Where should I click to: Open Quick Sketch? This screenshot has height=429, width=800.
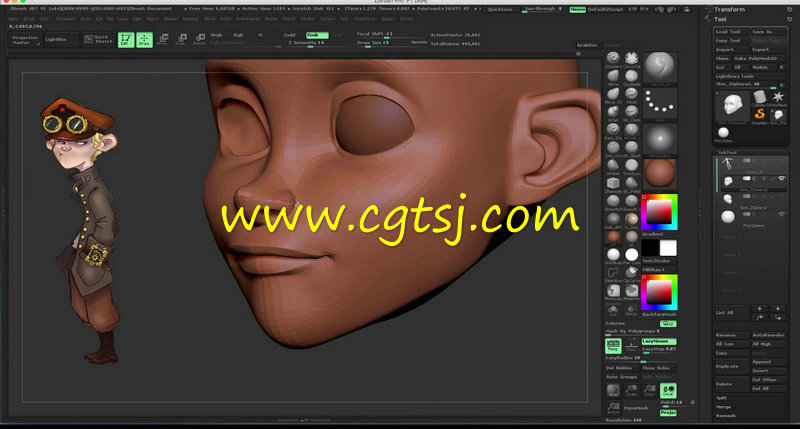click(98, 39)
